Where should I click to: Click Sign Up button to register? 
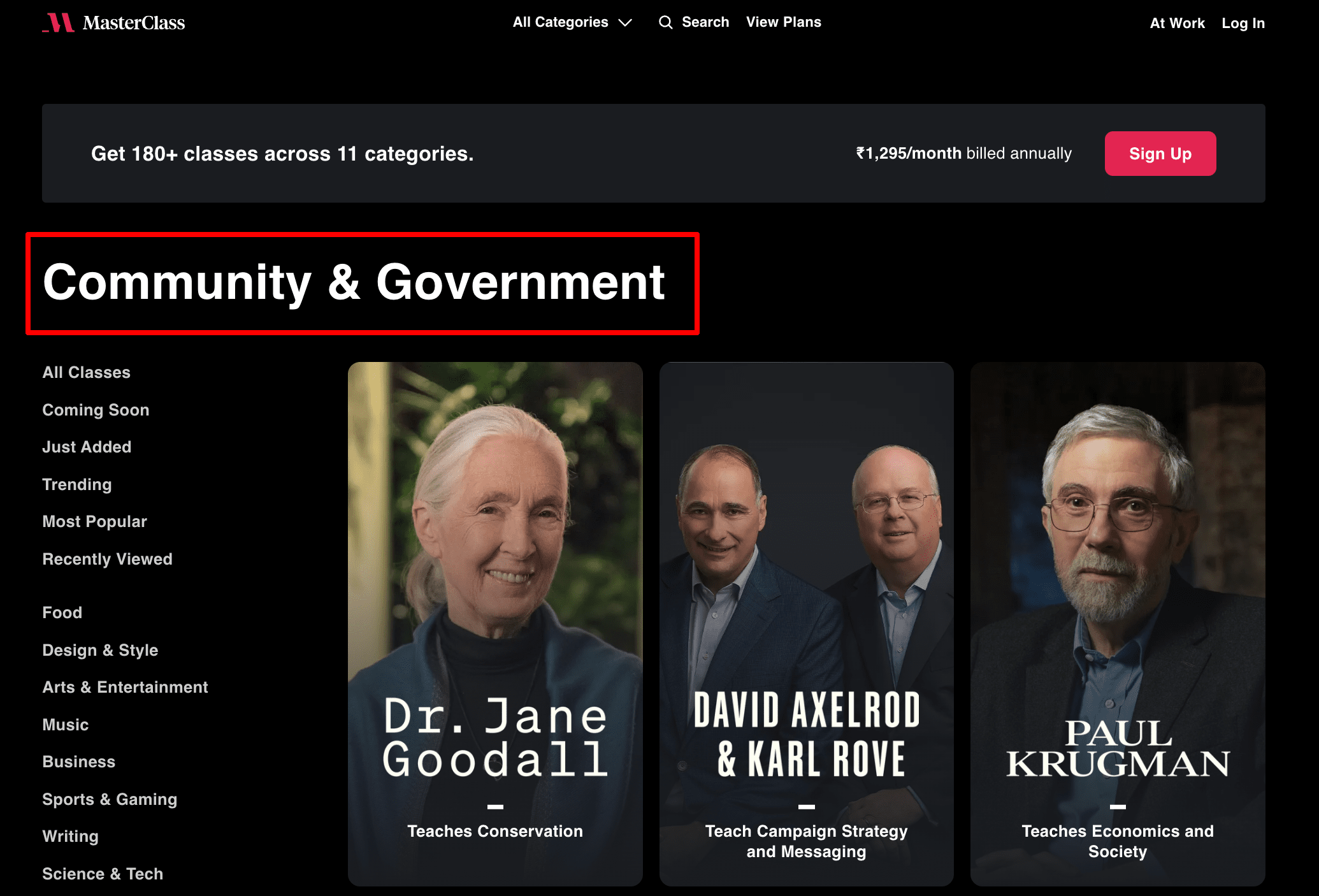(1160, 153)
